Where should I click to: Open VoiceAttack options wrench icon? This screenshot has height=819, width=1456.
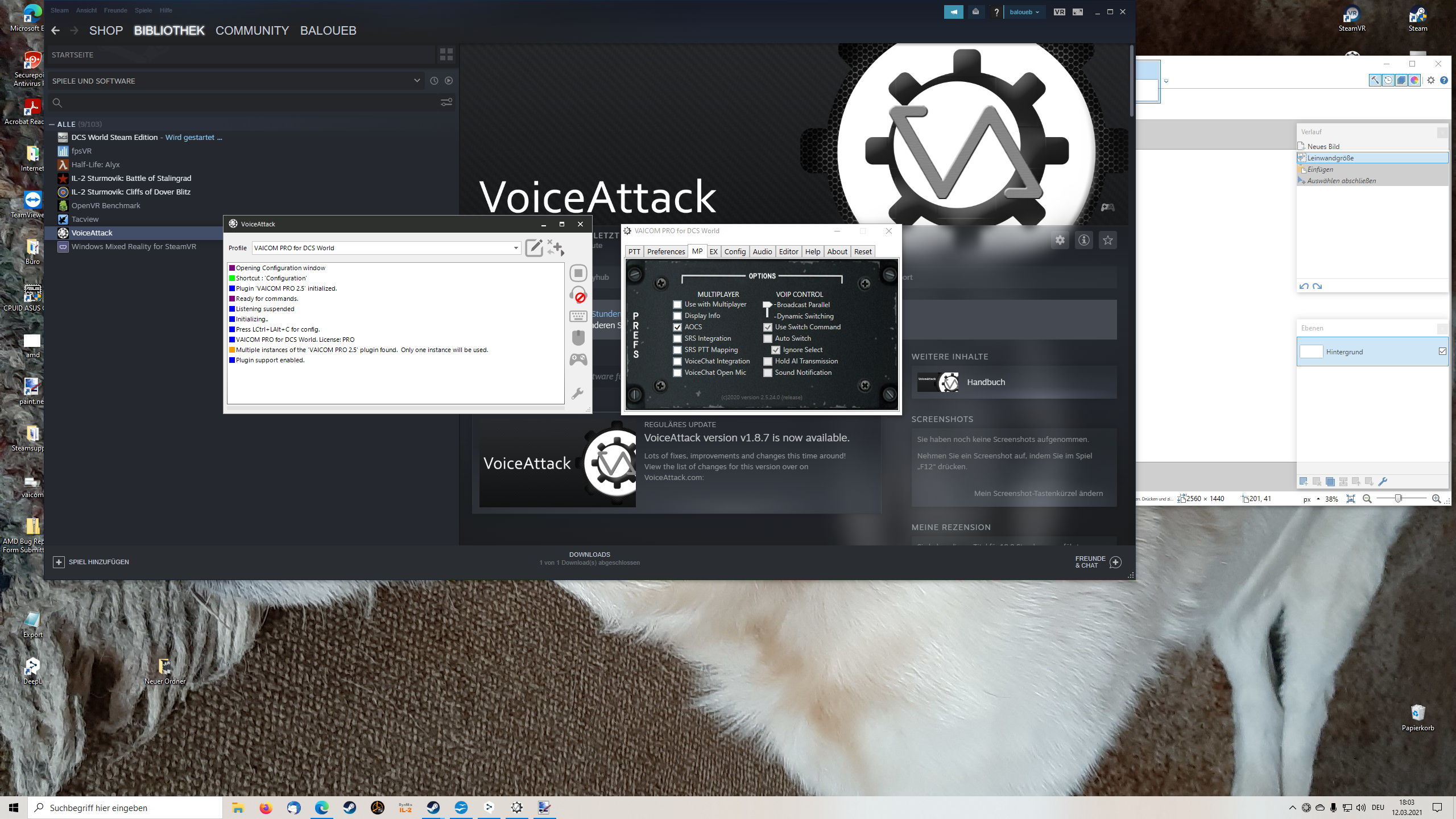coord(577,394)
